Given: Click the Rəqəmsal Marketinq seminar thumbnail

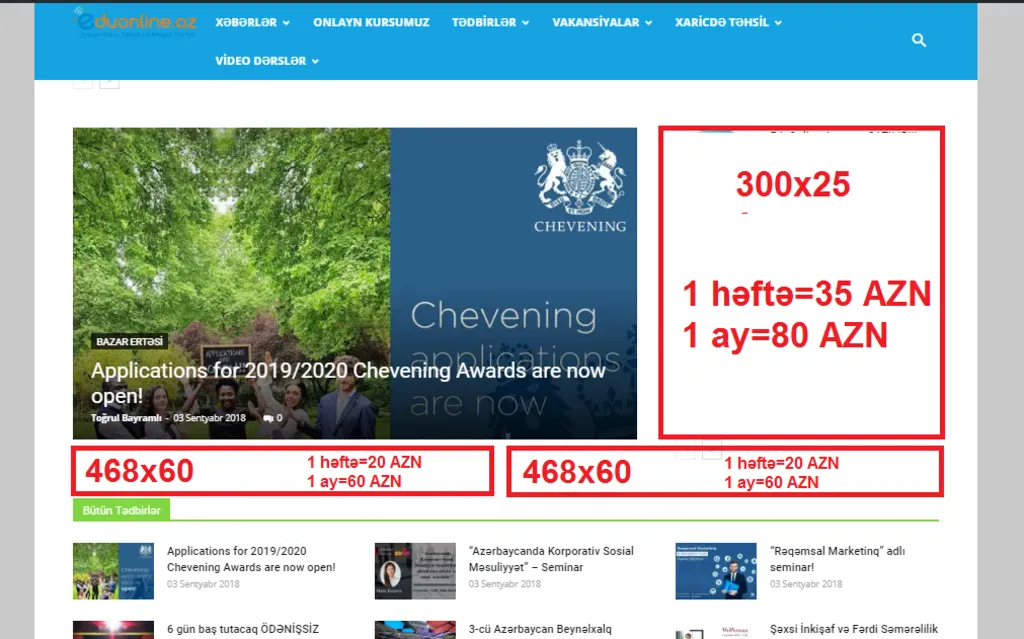Looking at the screenshot, I should click(x=716, y=571).
